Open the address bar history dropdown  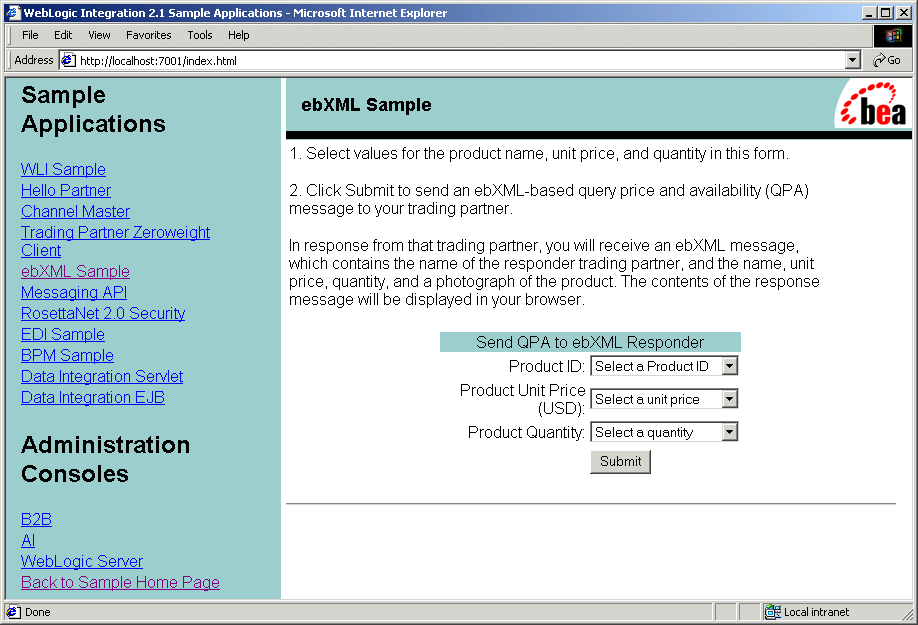tap(853, 60)
